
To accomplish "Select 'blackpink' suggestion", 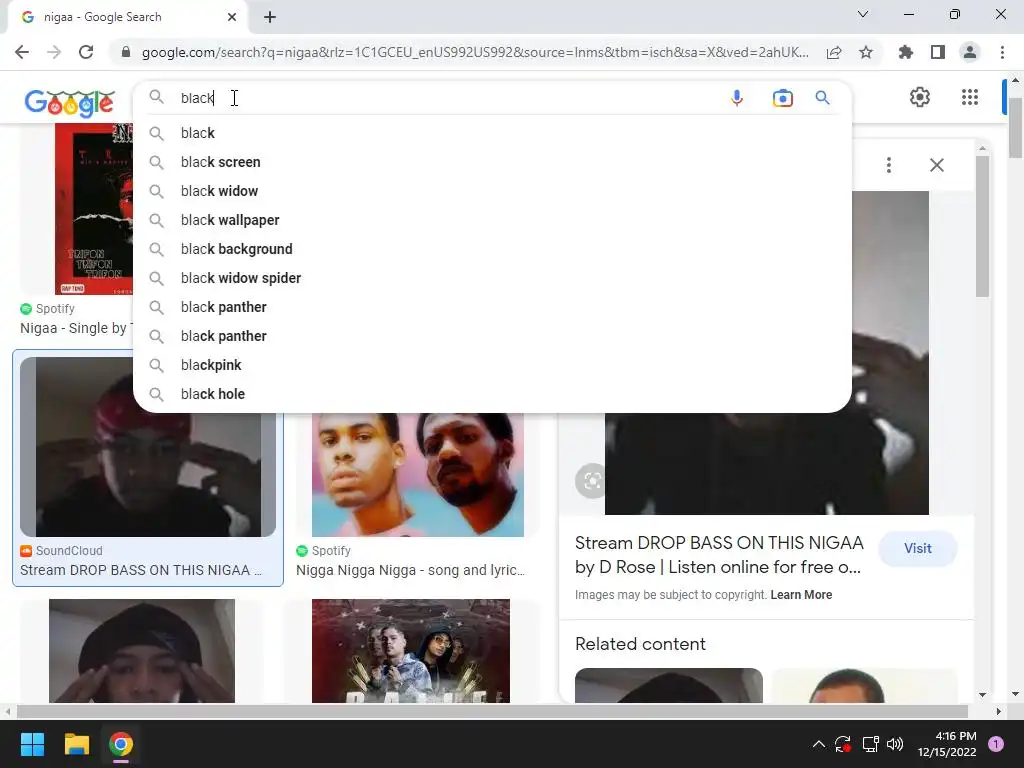I will coord(492,365).
